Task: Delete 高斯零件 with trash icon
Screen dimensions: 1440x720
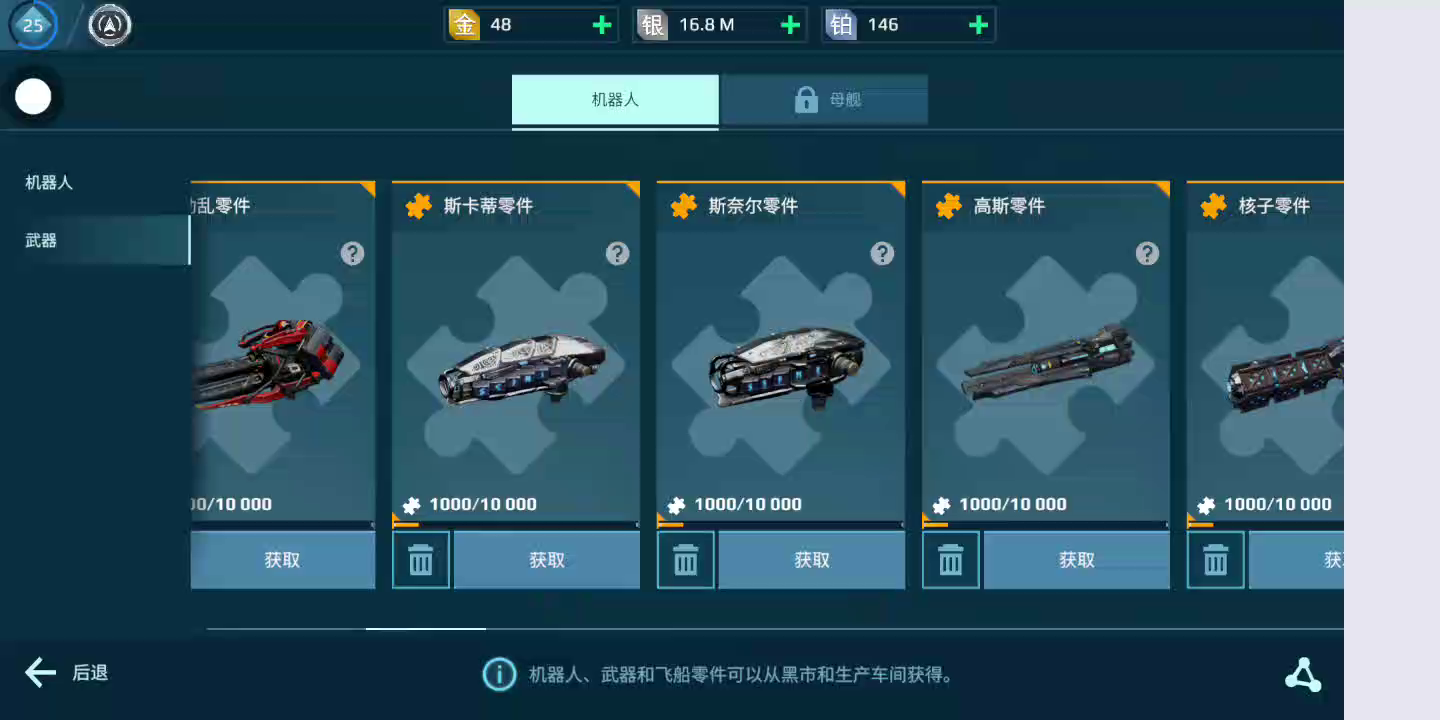Action: coord(951,560)
